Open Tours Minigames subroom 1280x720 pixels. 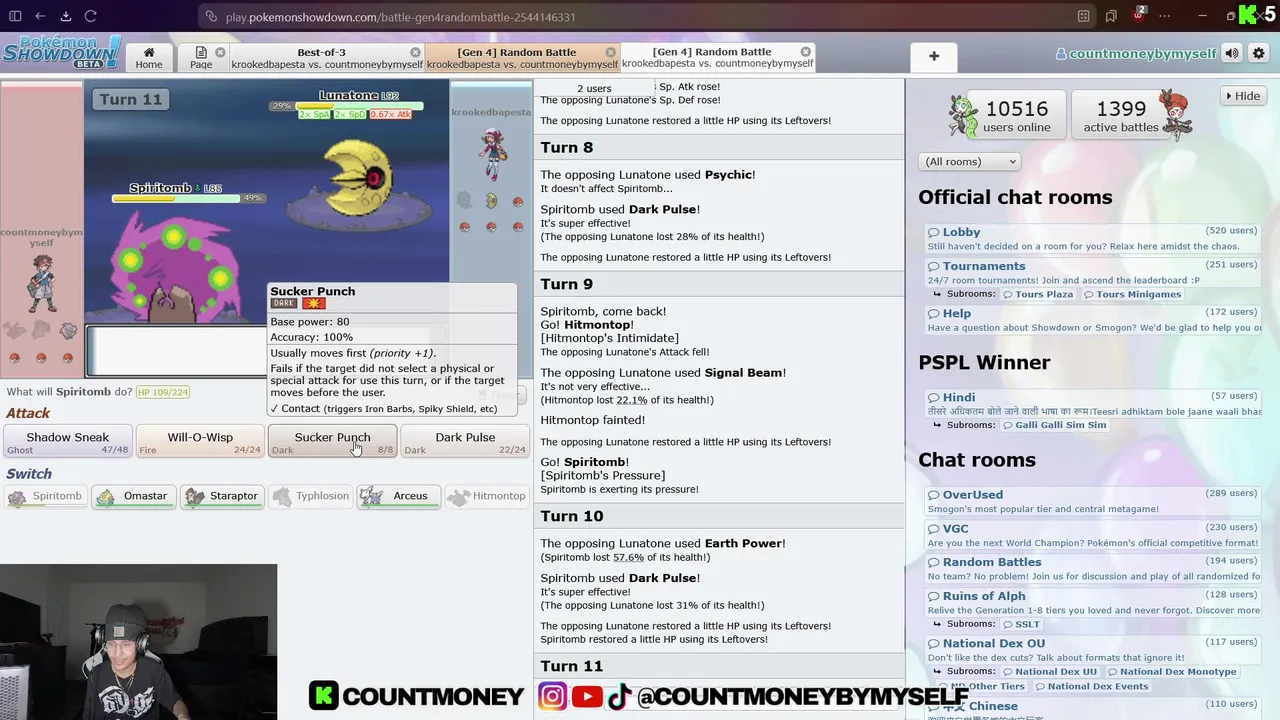[1132, 294]
